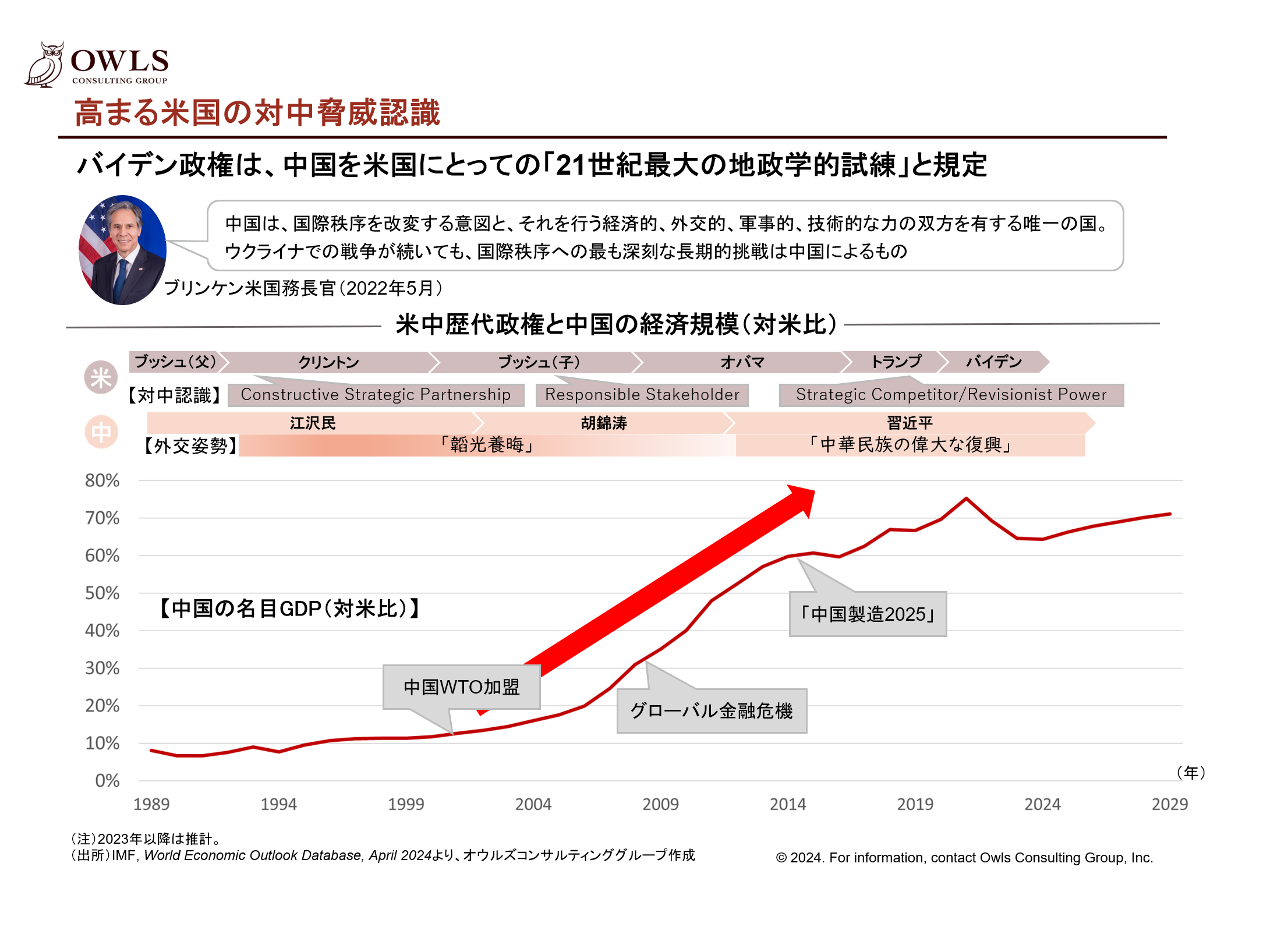Click the Constructive Strategic Partnership box
The image size is (1288, 941).
click(x=376, y=395)
